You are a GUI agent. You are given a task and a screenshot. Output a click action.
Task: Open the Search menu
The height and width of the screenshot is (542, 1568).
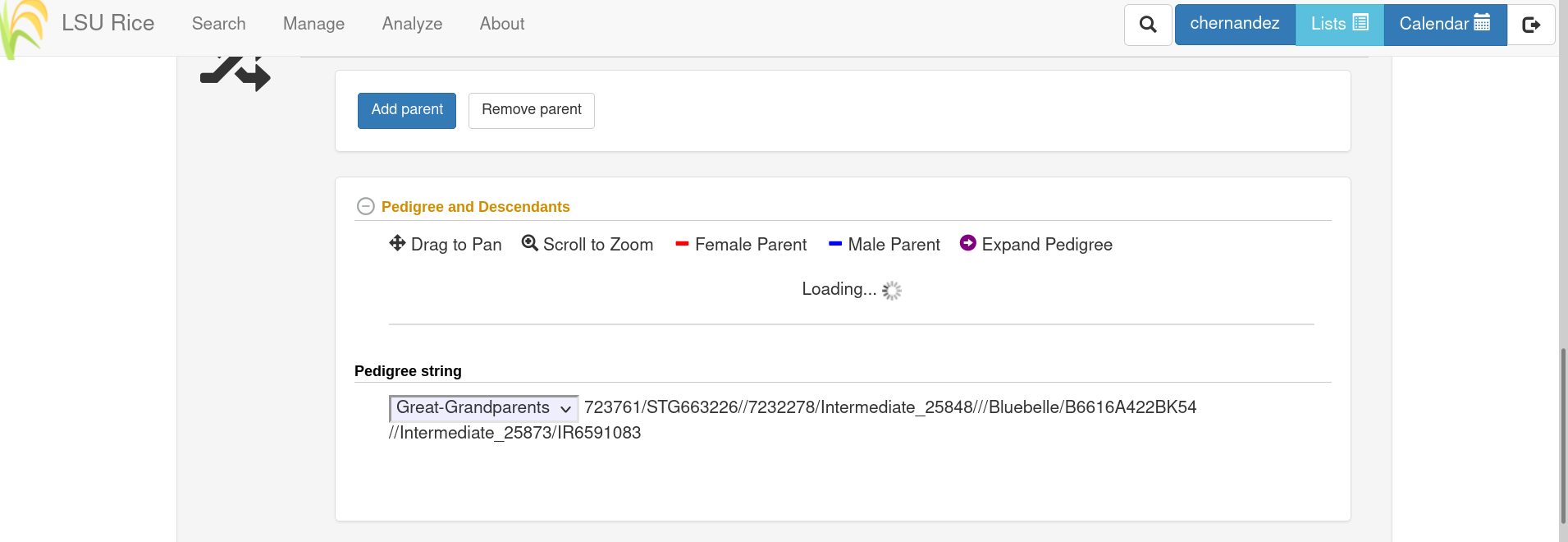click(x=218, y=24)
